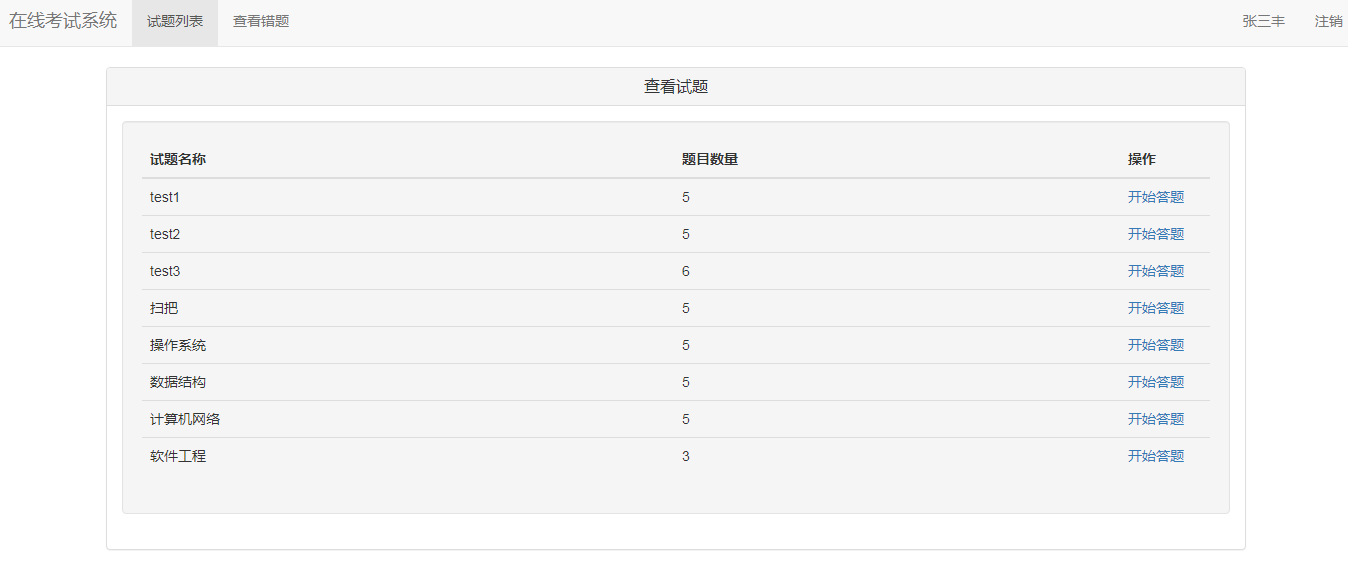The height and width of the screenshot is (569, 1348).
Task: Click the 试题名称 column header
Action: tap(178, 159)
